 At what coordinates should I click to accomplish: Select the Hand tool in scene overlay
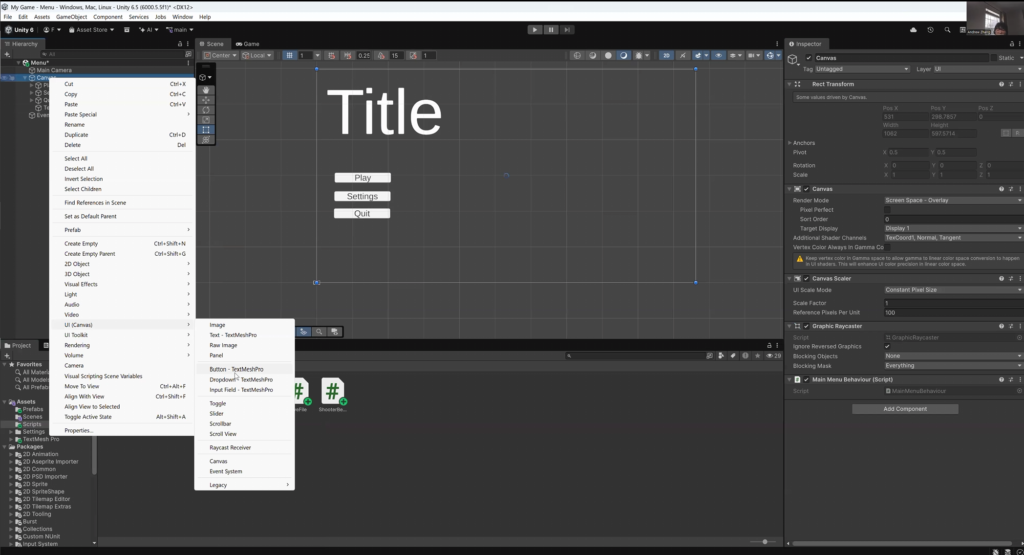click(206, 90)
